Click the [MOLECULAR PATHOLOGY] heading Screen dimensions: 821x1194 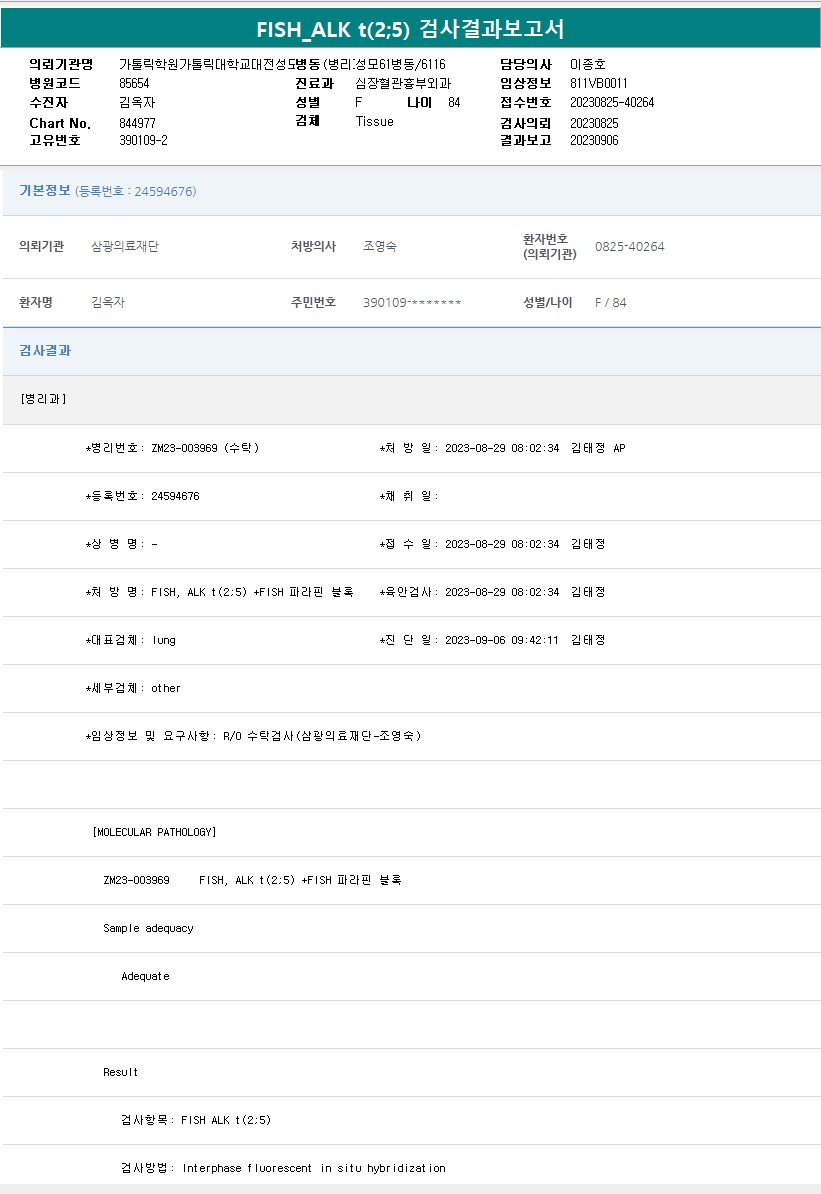click(x=154, y=832)
